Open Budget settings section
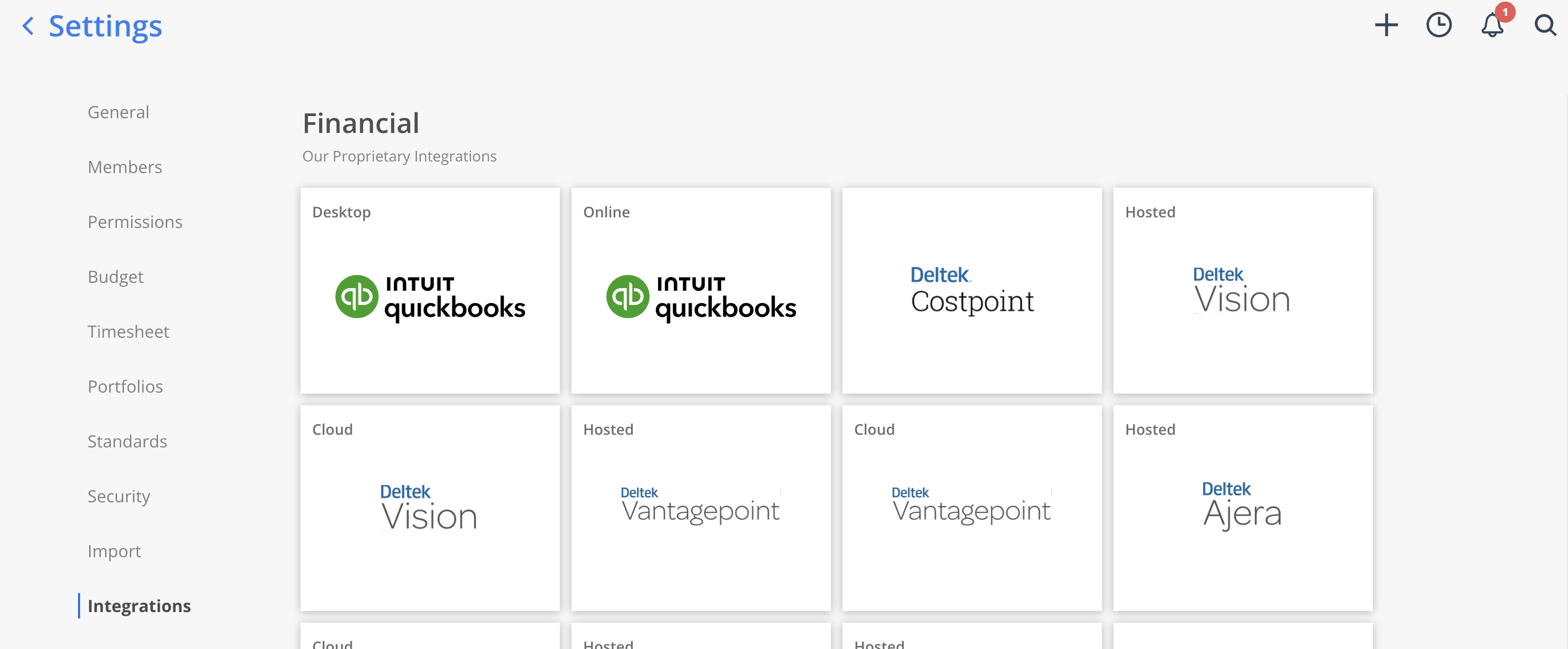The image size is (1568, 649). pos(115,276)
